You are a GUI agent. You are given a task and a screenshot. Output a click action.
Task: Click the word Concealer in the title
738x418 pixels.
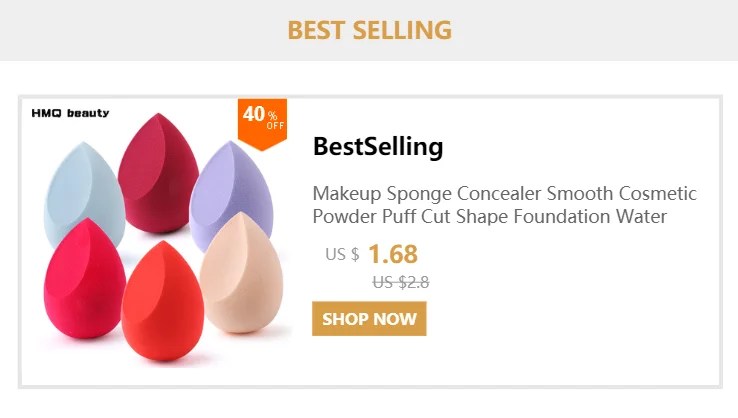[499, 193]
